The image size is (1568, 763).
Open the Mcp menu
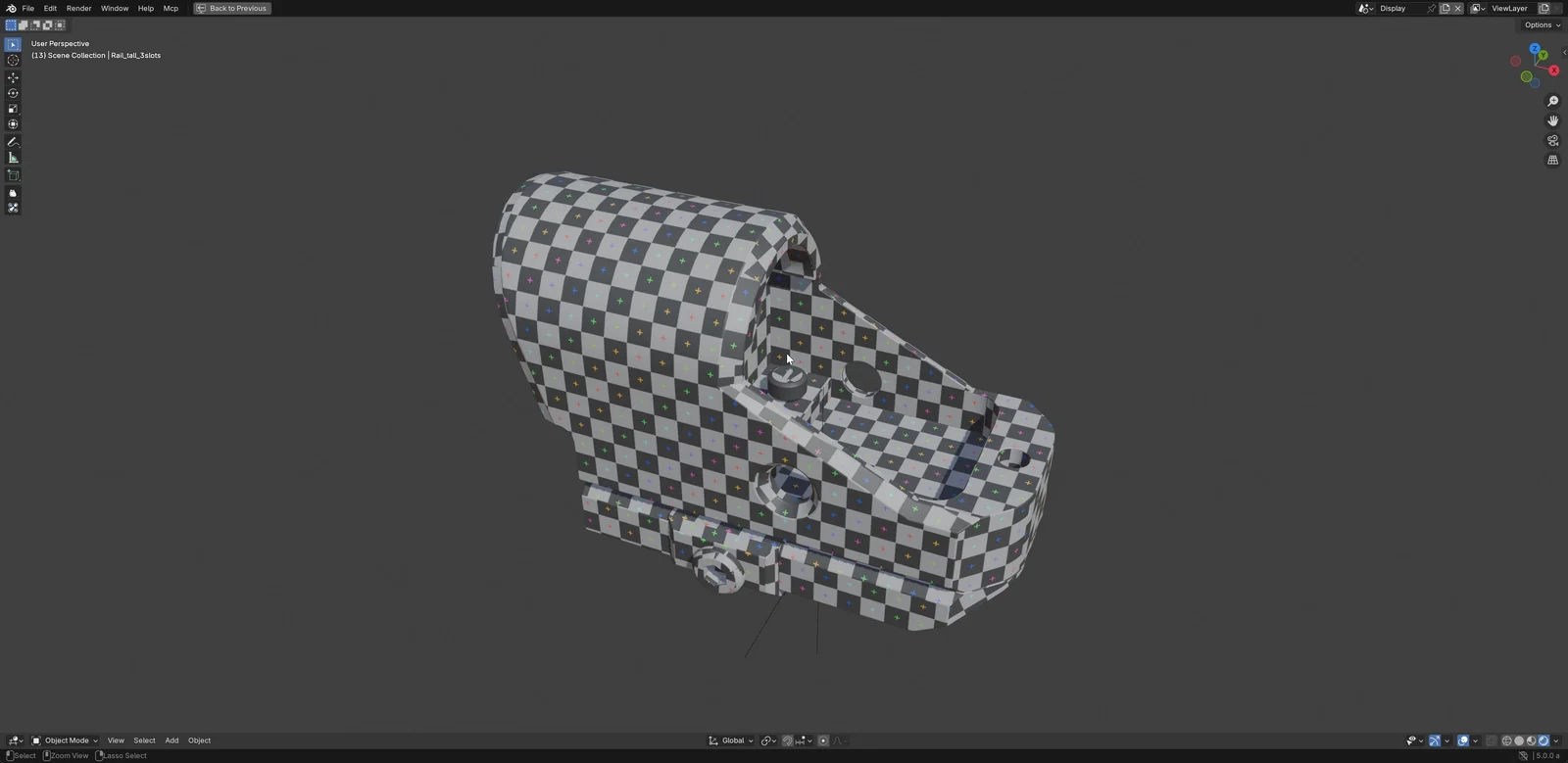point(171,8)
